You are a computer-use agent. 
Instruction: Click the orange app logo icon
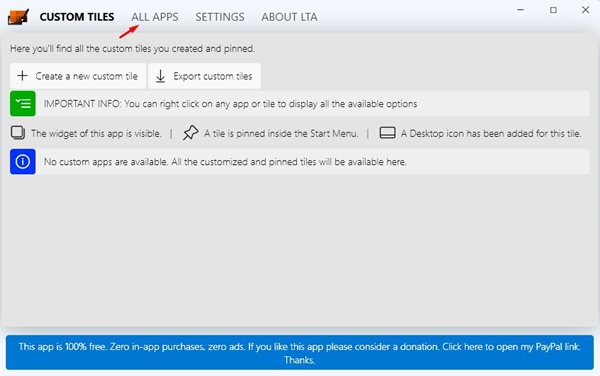18,17
